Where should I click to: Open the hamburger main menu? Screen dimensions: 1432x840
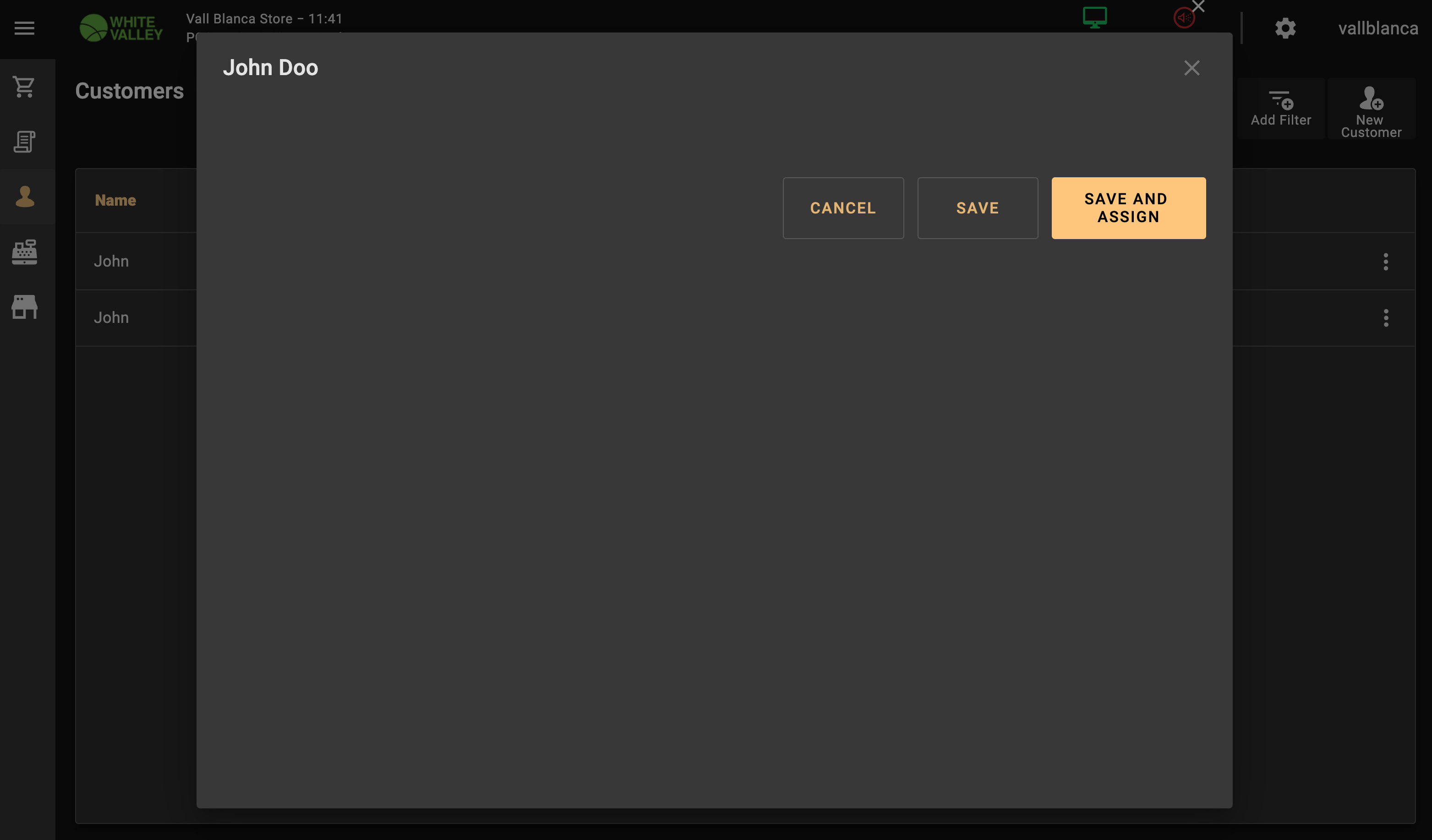tap(24, 28)
